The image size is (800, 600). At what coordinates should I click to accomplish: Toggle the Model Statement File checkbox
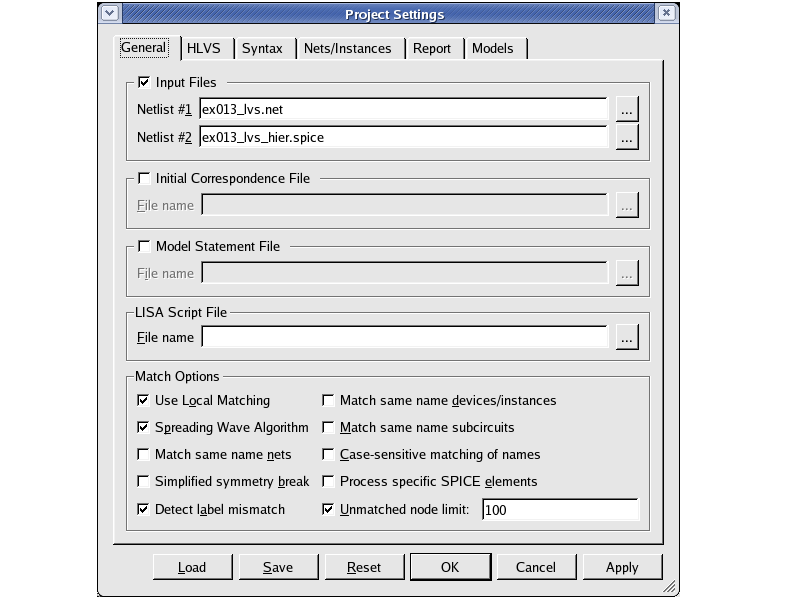coord(145,246)
